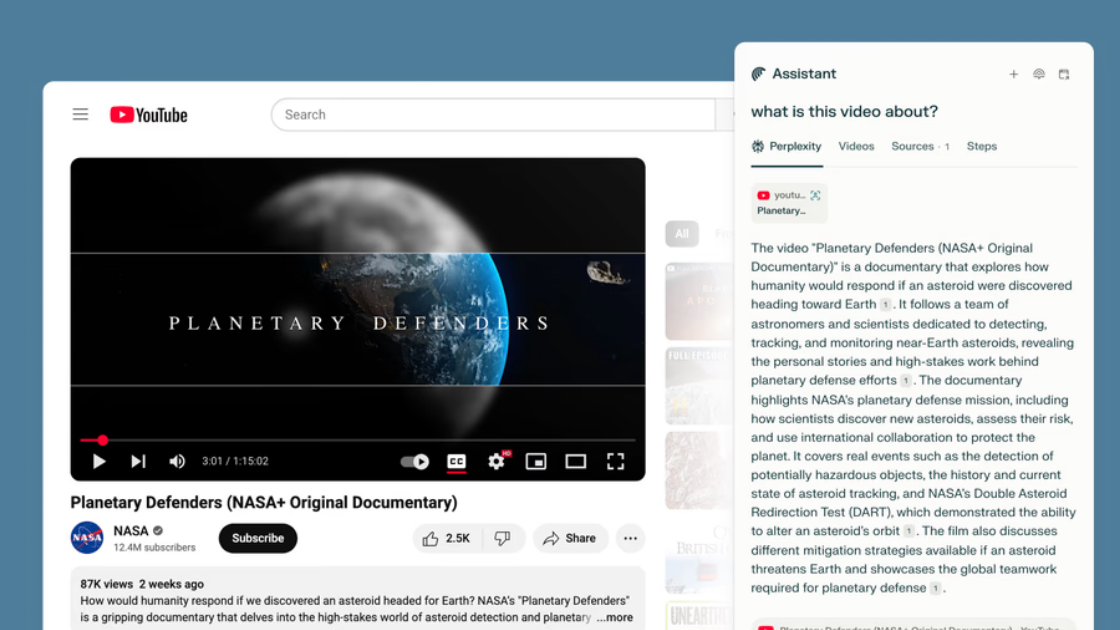Click the 12.4M subscribers text

coord(154,548)
